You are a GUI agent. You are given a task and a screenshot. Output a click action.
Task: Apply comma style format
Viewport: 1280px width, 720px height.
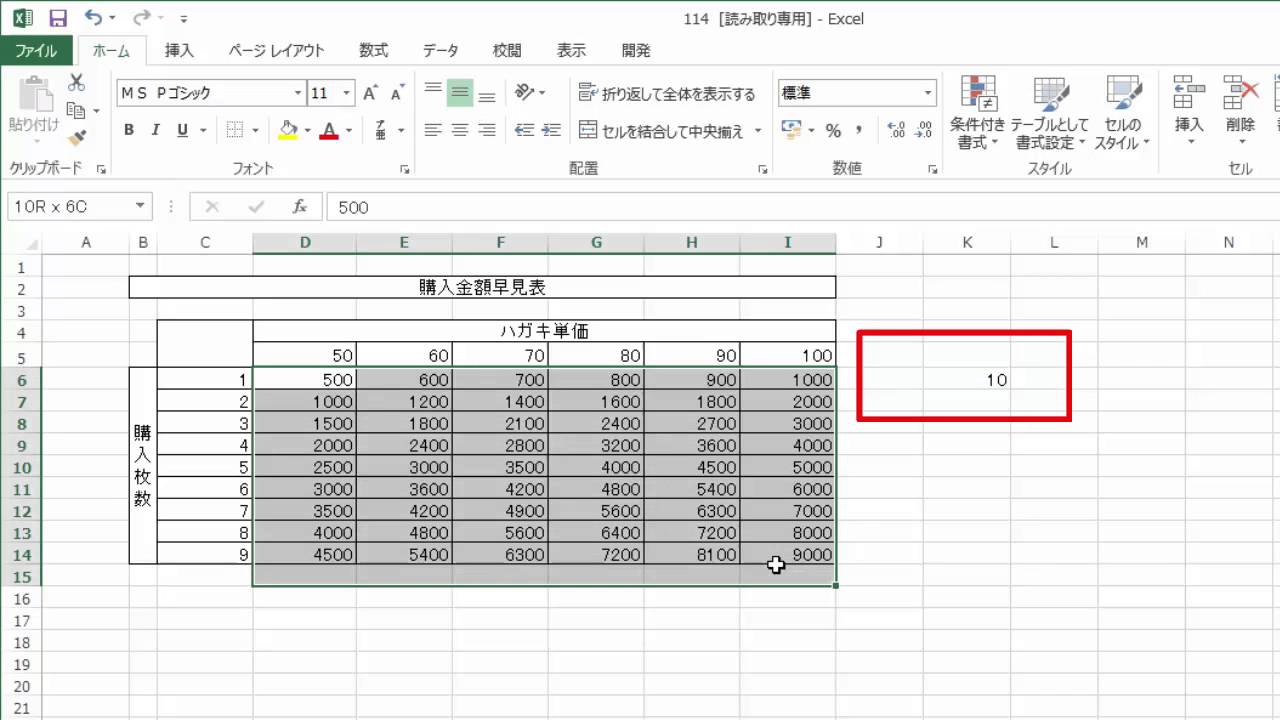click(859, 130)
